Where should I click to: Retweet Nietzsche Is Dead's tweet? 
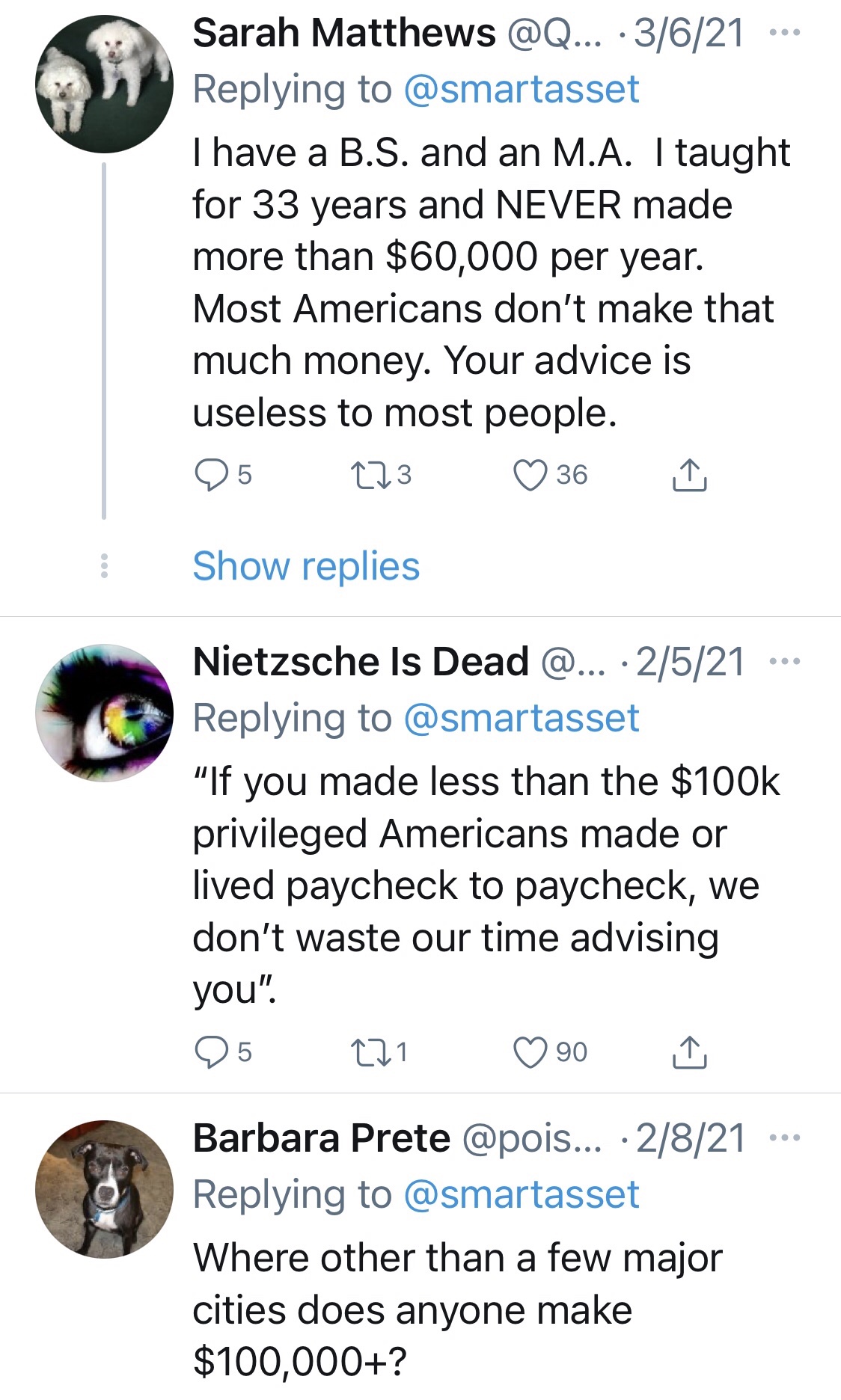370,1052
